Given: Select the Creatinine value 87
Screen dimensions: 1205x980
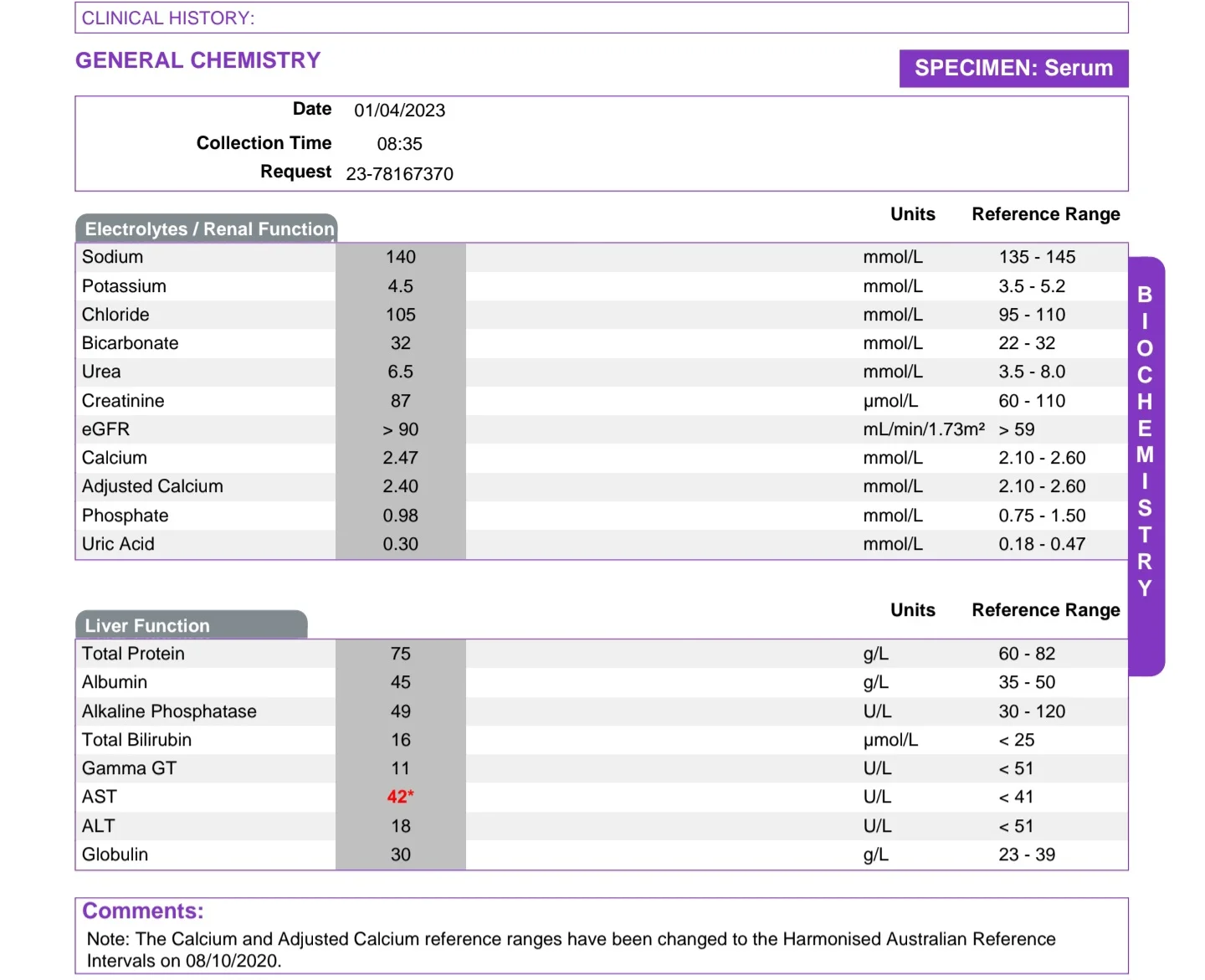Looking at the screenshot, I should coord(401,401).
